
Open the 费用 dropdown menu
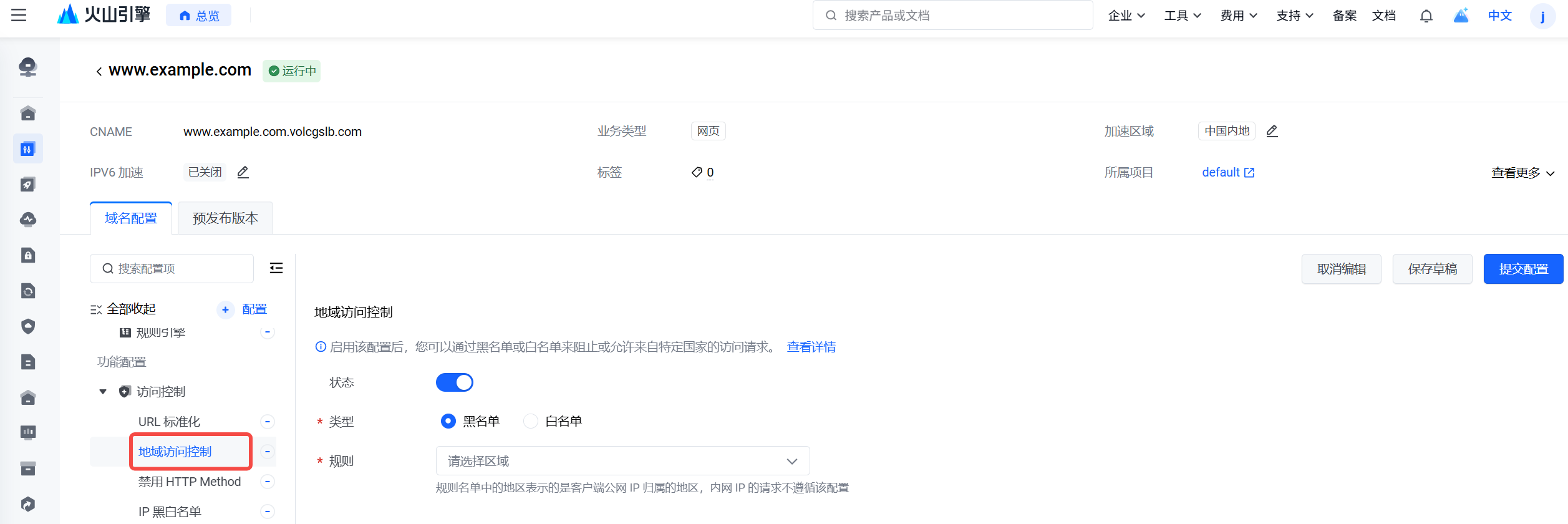pyautogui.click(x=1239, y=16)
